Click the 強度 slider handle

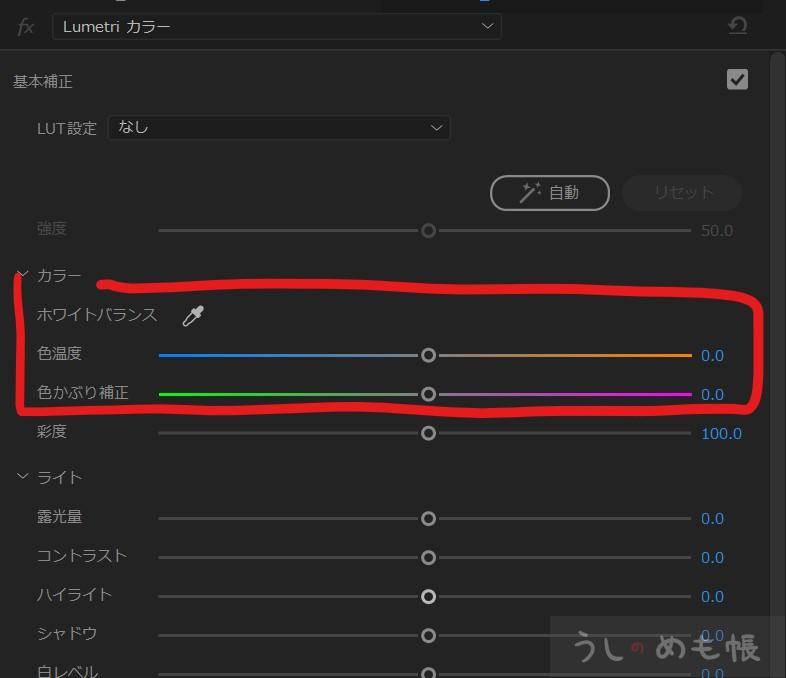pyautogui.click(x=428, y=231)
